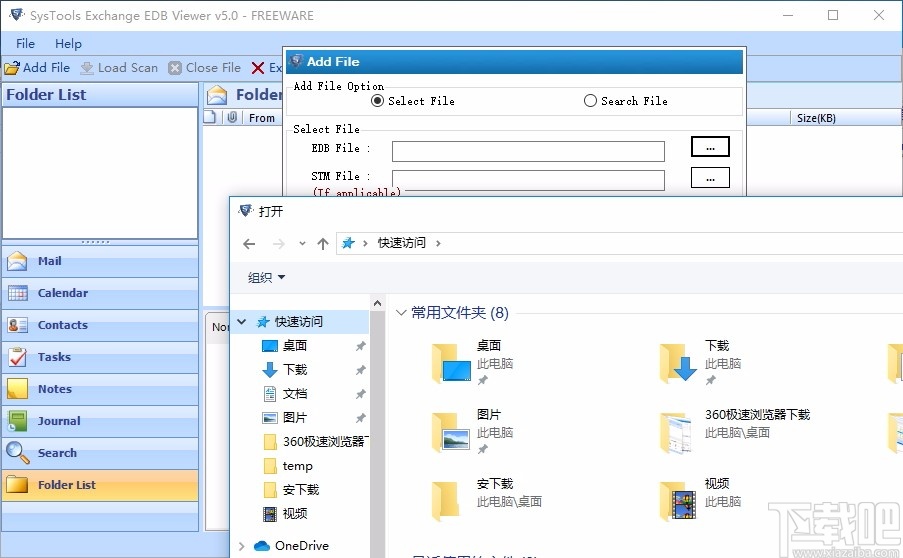Browse for STM file with ... button

710,177
